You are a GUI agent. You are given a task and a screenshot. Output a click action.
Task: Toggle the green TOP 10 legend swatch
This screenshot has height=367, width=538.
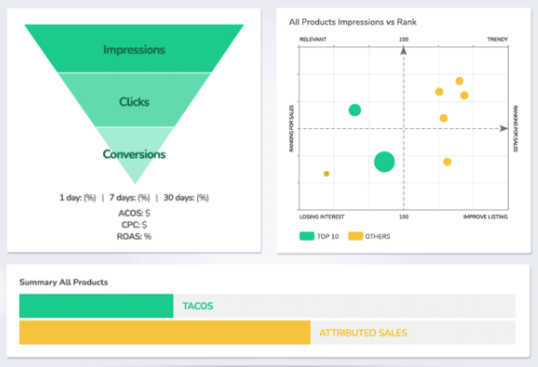(x=307, y=236)
